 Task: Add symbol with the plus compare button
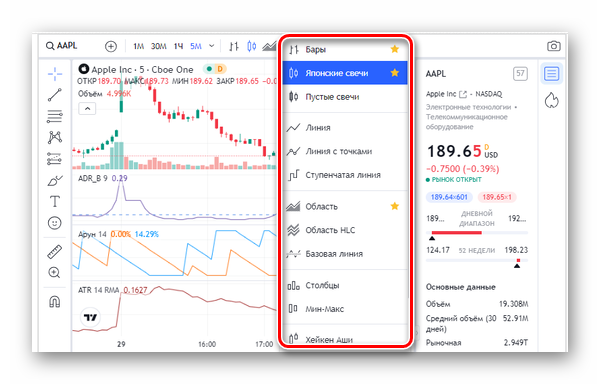click(111, 46)
